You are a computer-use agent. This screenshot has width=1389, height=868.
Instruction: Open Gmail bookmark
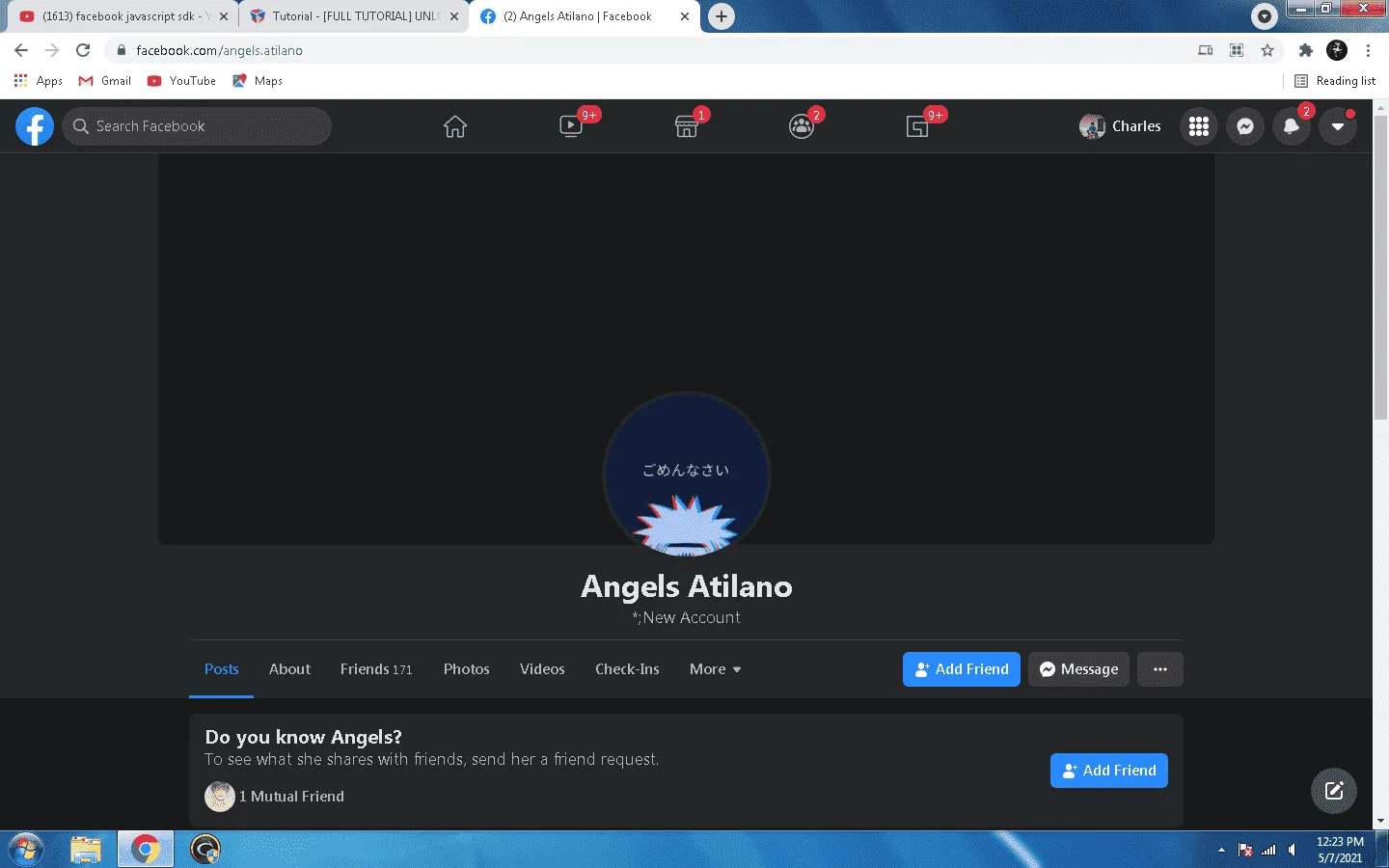(x=105, y=81)
